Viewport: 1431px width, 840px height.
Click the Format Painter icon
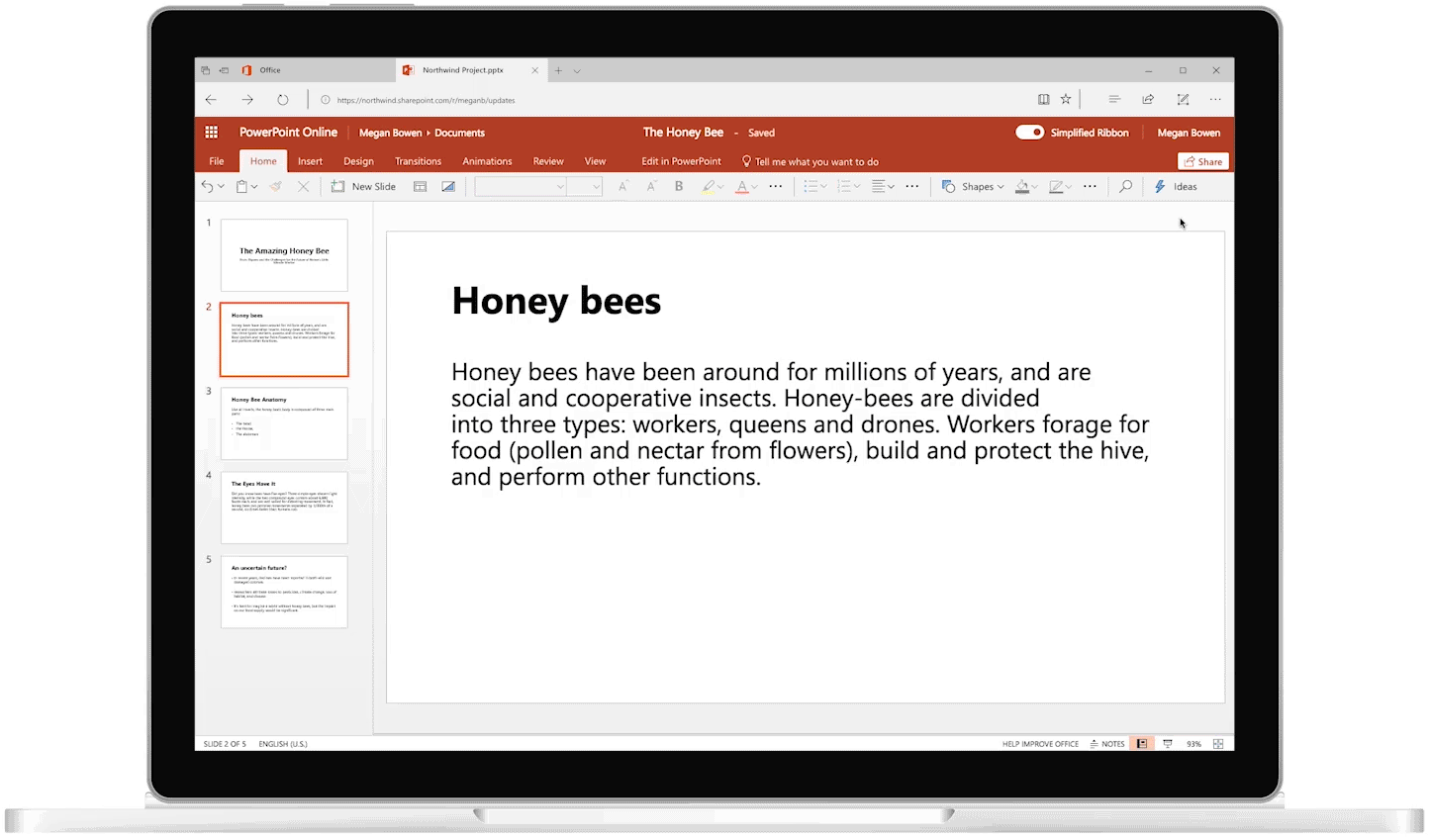276,187
